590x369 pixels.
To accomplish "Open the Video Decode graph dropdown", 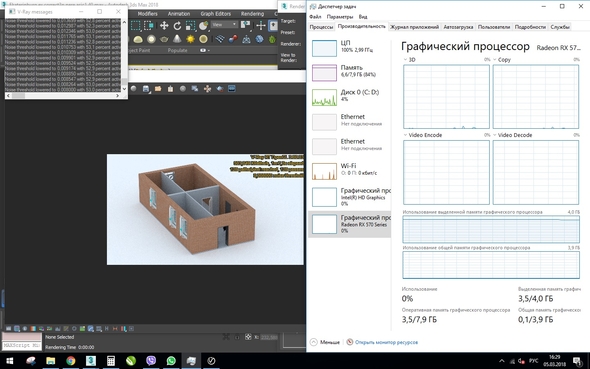I will [x=495, y=135].
